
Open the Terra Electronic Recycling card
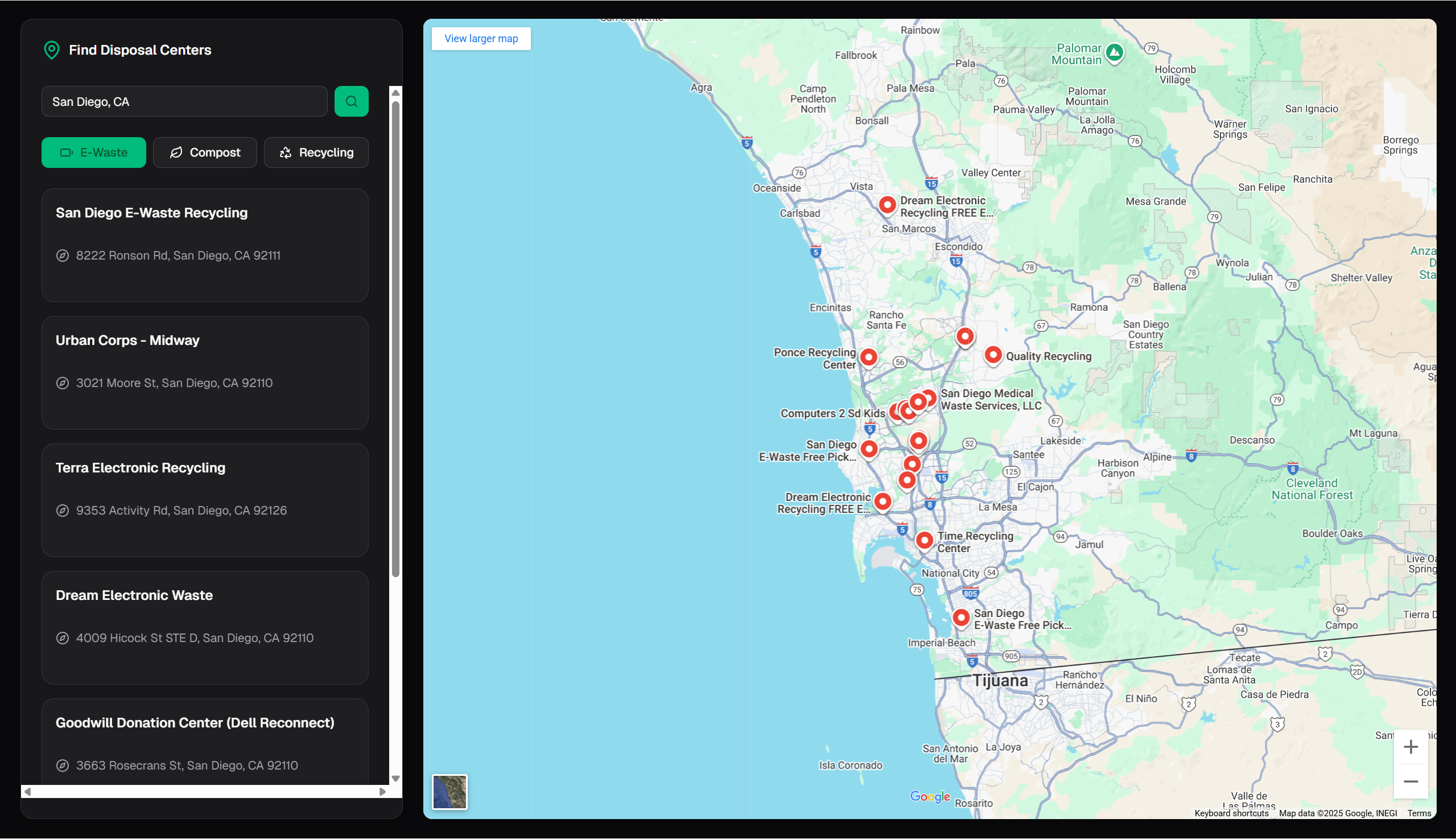tap(204, 500)
